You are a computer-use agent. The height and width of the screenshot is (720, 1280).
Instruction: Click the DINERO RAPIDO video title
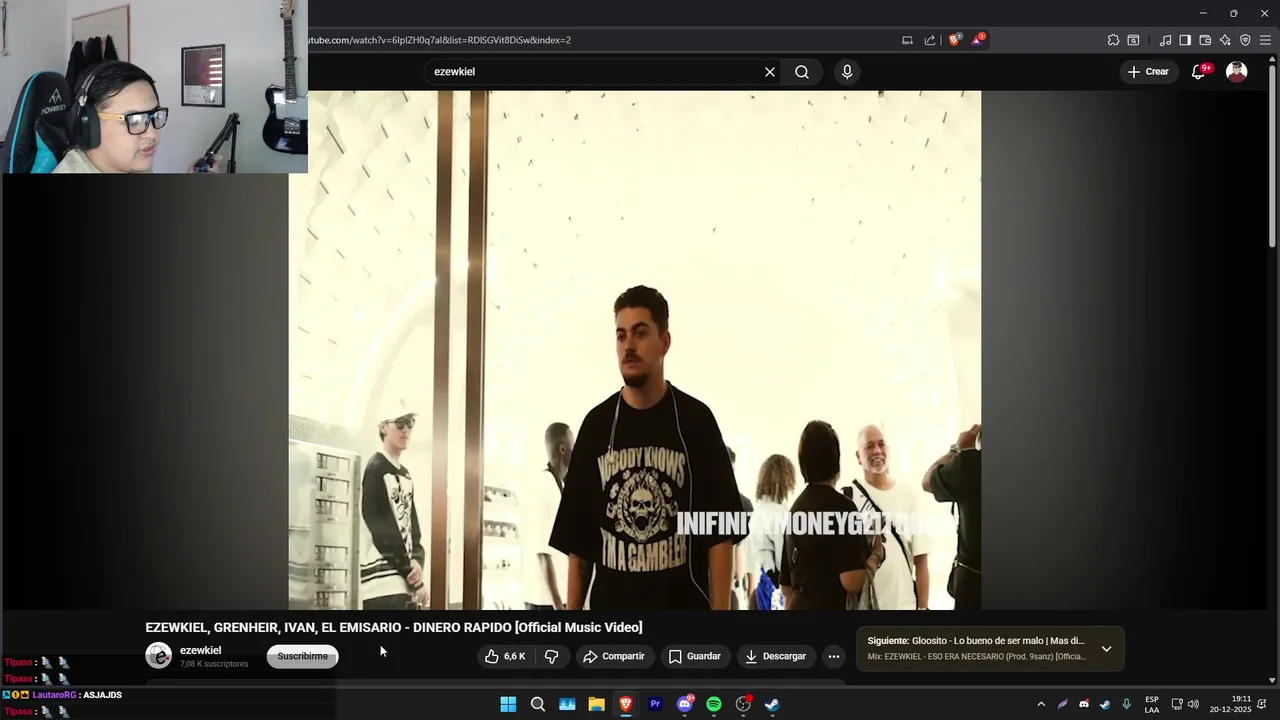pyautogui.click(x=394, y=627)
